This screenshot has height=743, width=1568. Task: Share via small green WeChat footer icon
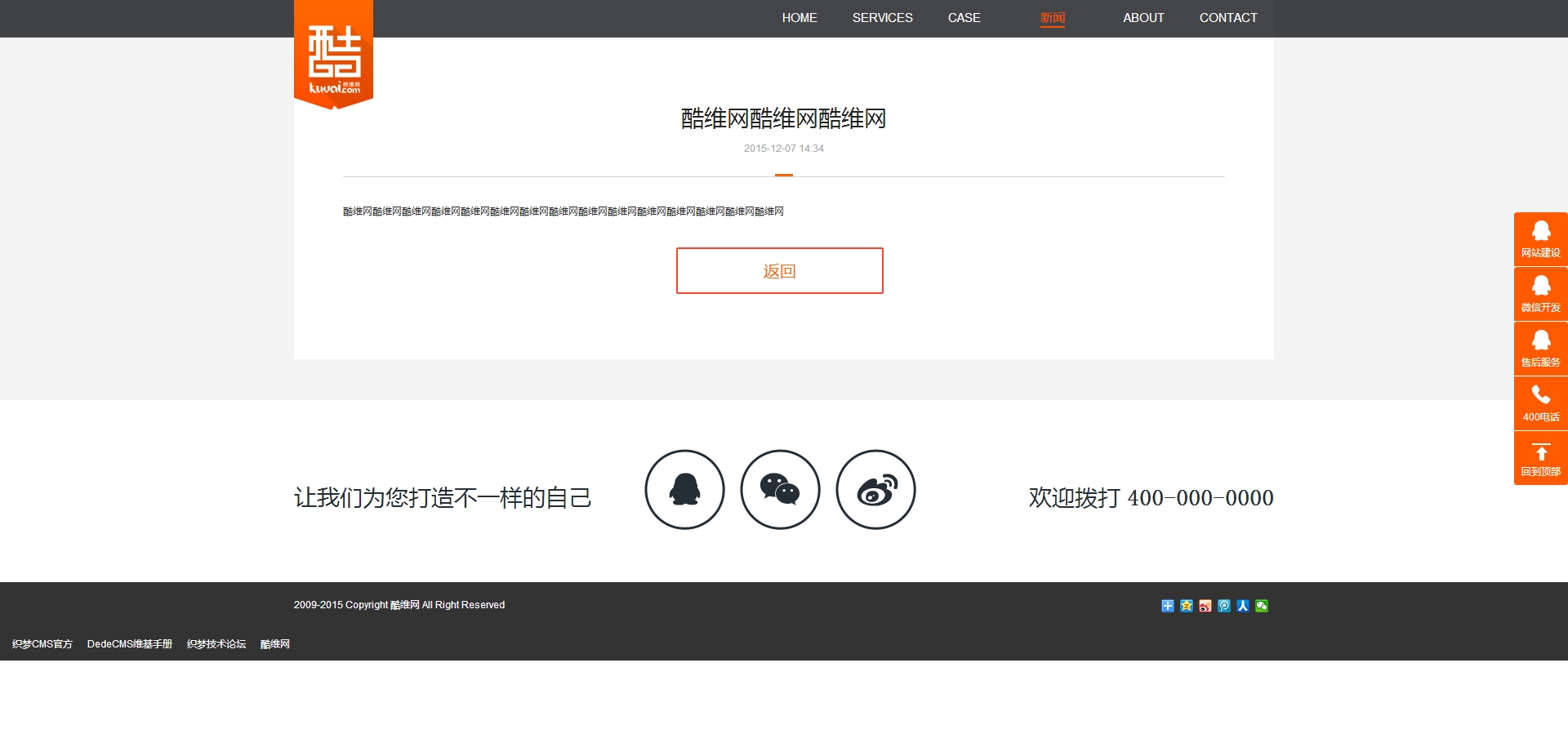[1262, 606]
